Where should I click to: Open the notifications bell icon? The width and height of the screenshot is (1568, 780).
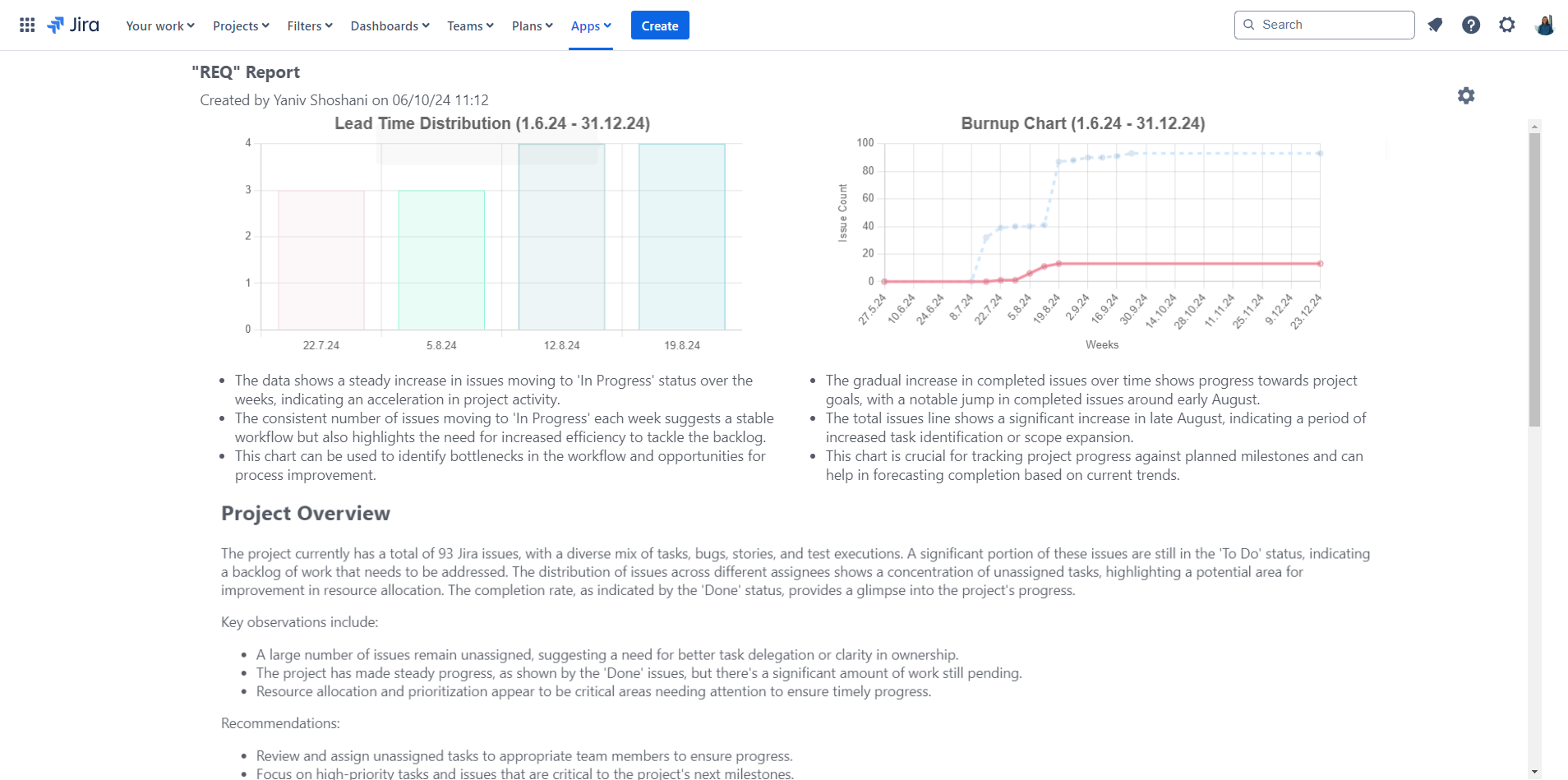pos(1435,25)
